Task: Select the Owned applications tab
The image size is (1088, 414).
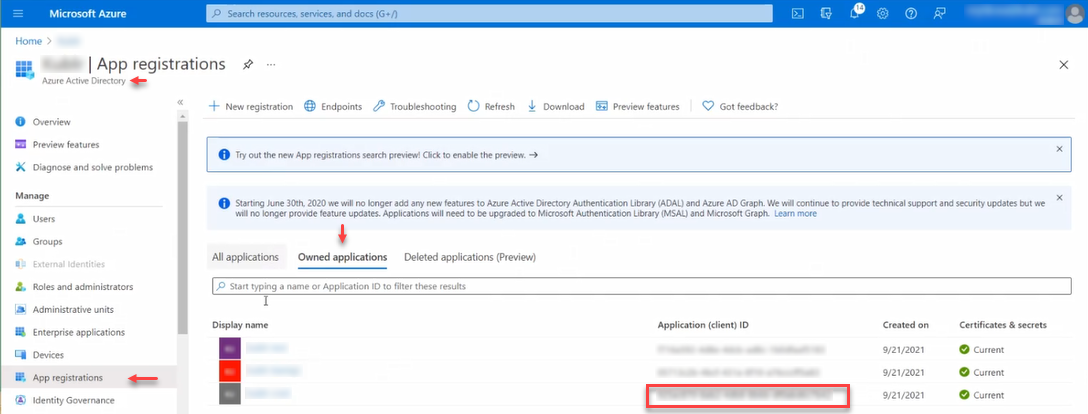Action: point(342,257)
